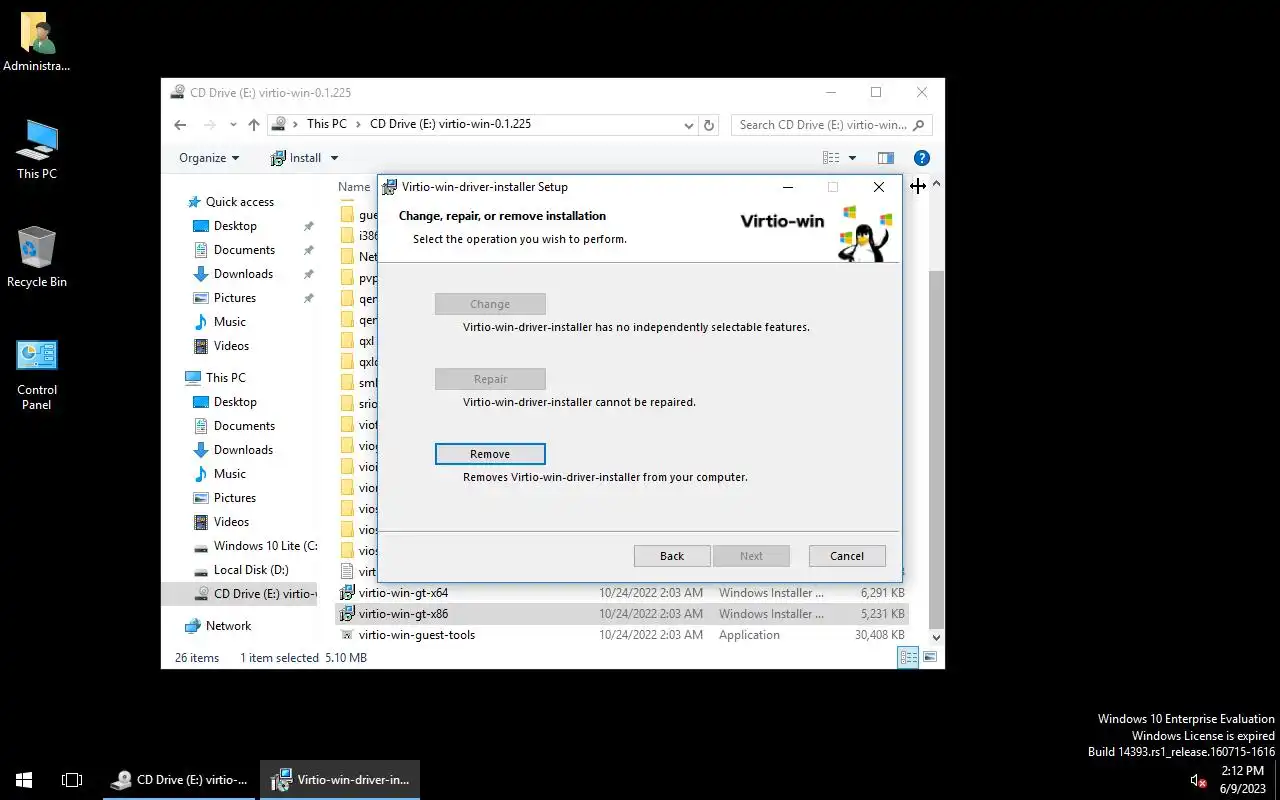Open the Install dropdown arrow
Viewport: 1280px width, 800px height.
[x=334, y=158]
